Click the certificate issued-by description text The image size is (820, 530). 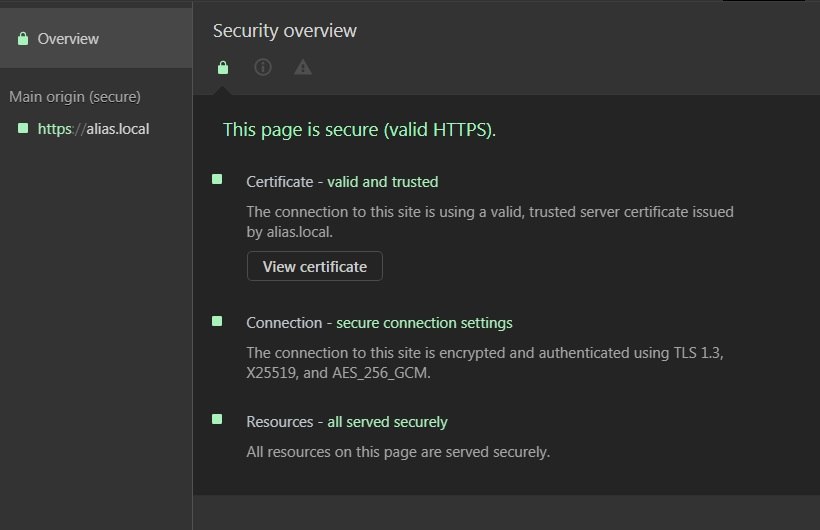click(x=490, y=222)
